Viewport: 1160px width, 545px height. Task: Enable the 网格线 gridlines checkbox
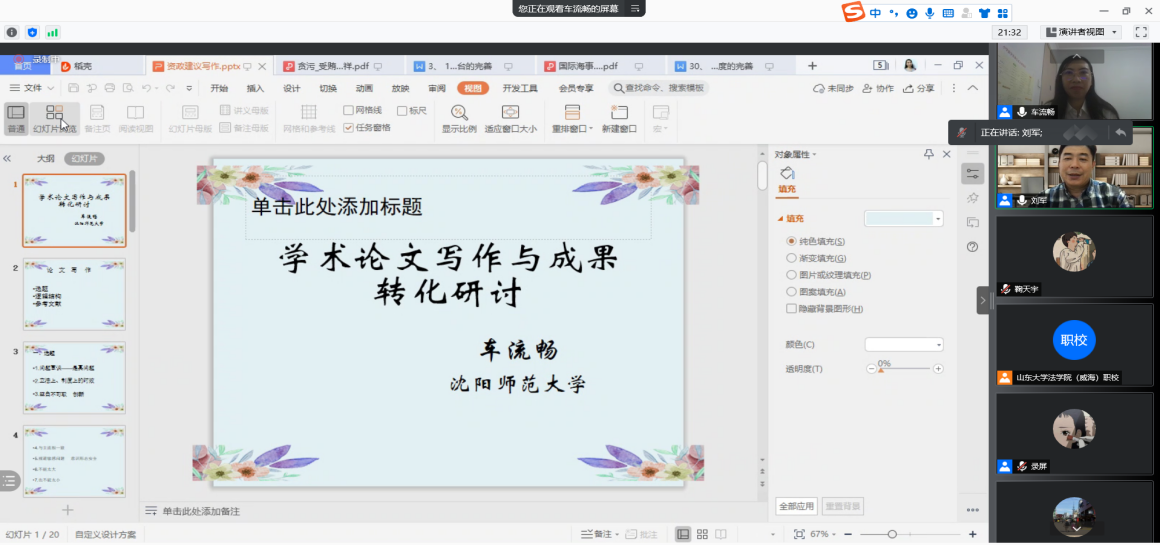(x=349, y=110)
